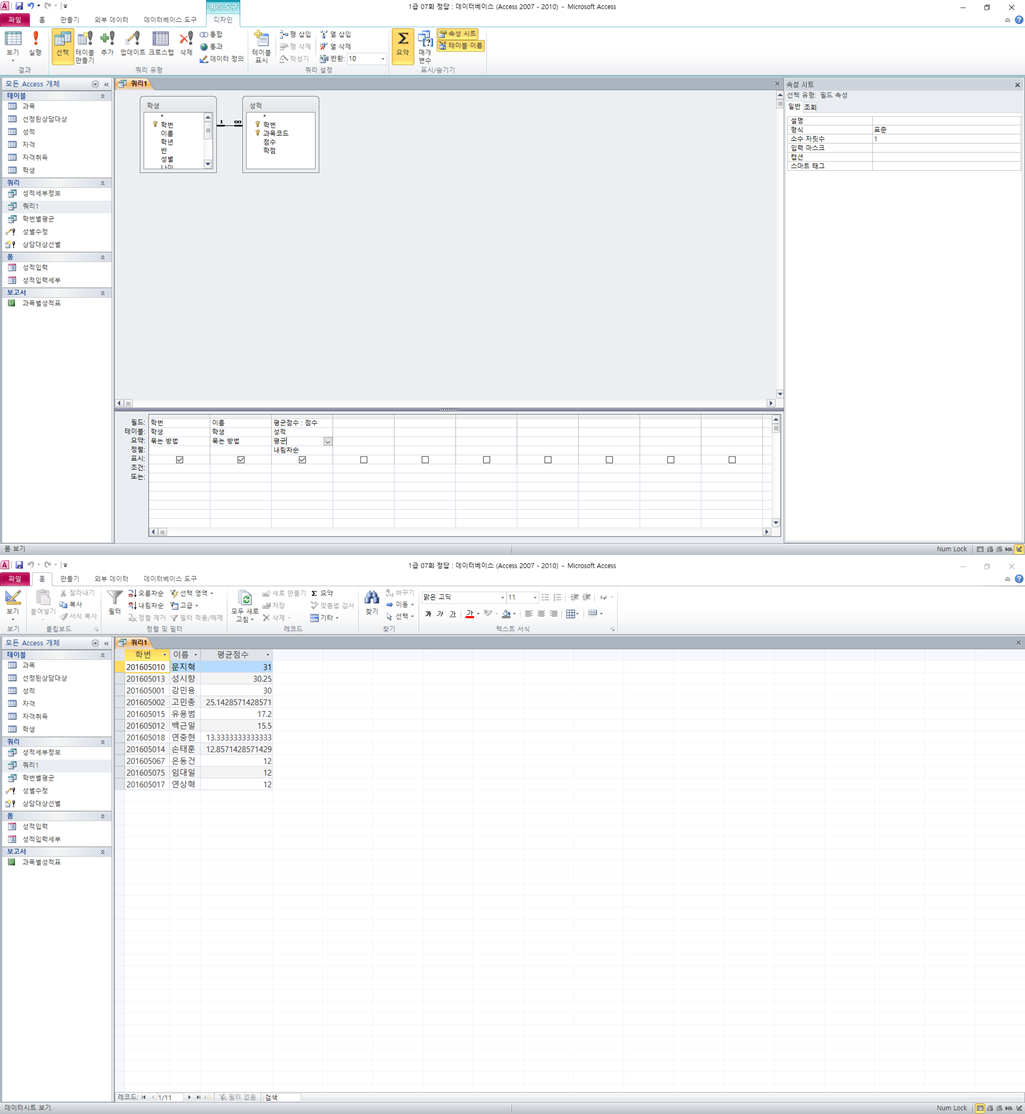The height and width of the screenshot is (1114, 1025).
Task: Click the 행 삽입 button
Action: [x=295, y=34]
